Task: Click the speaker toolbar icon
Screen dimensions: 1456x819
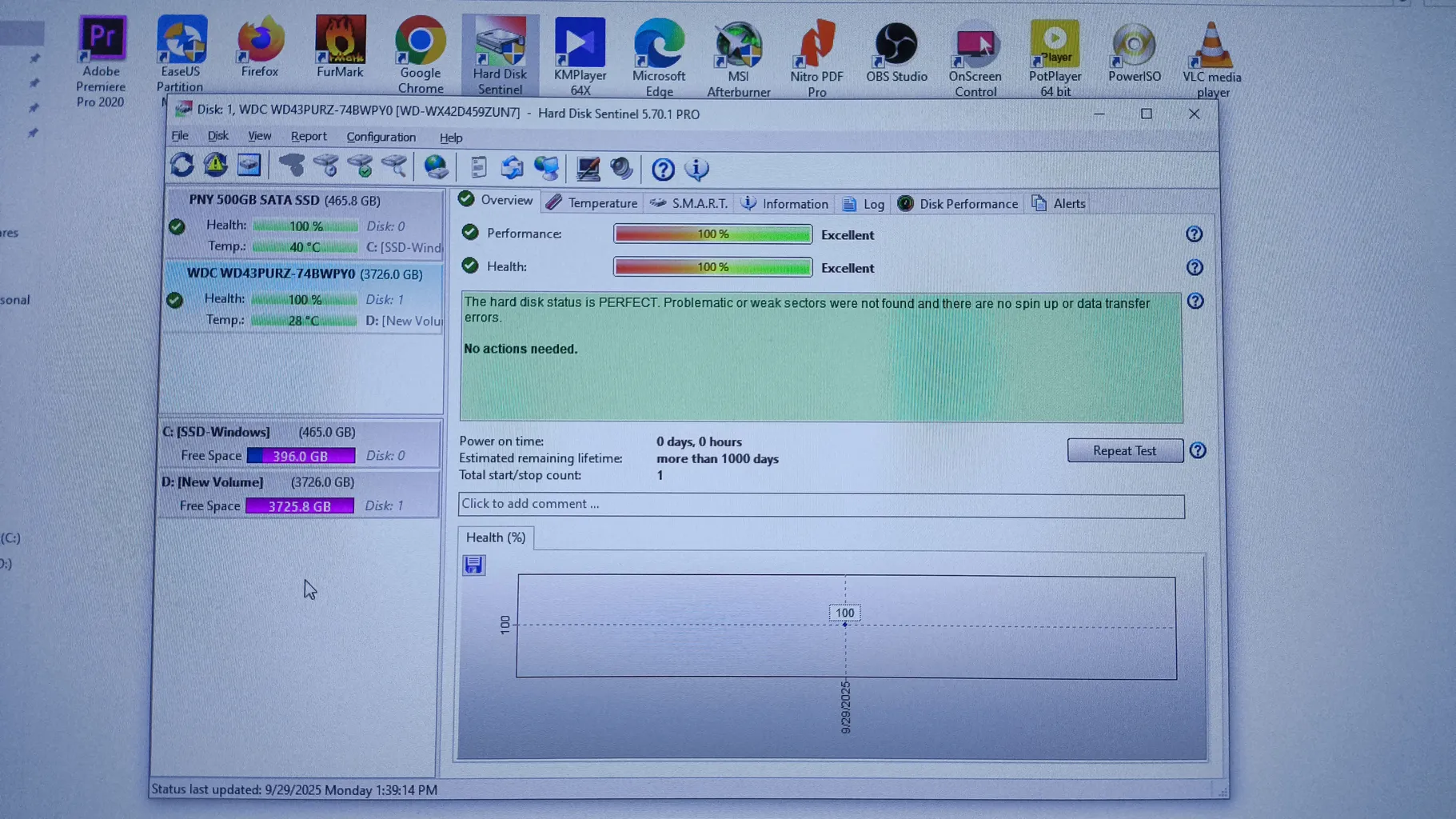Action: pyautogui.click(x=621, y=169)
